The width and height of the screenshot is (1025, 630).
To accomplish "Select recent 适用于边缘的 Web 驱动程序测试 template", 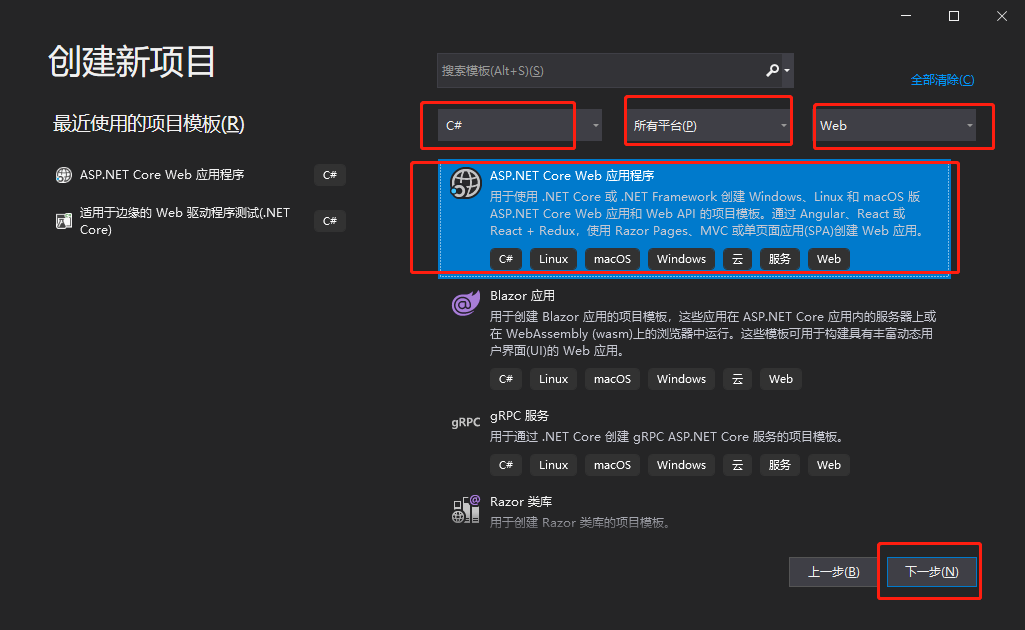I will (180, 221).
